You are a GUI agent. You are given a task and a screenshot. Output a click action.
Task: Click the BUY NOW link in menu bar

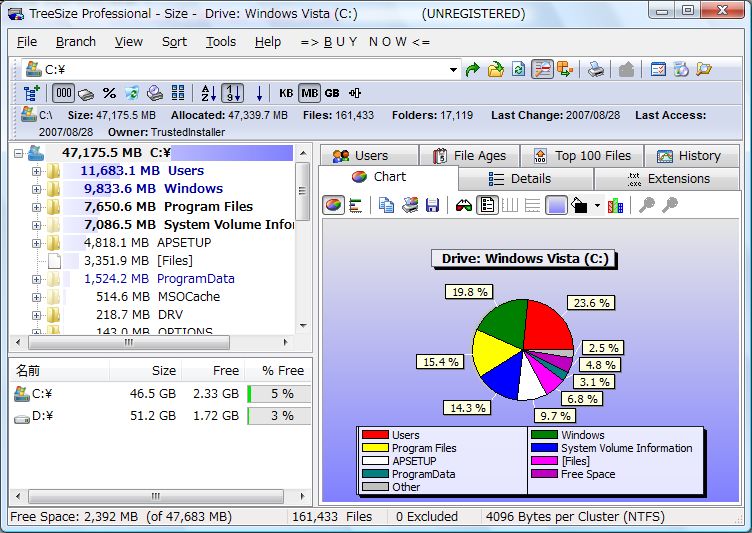click(365, 42)
